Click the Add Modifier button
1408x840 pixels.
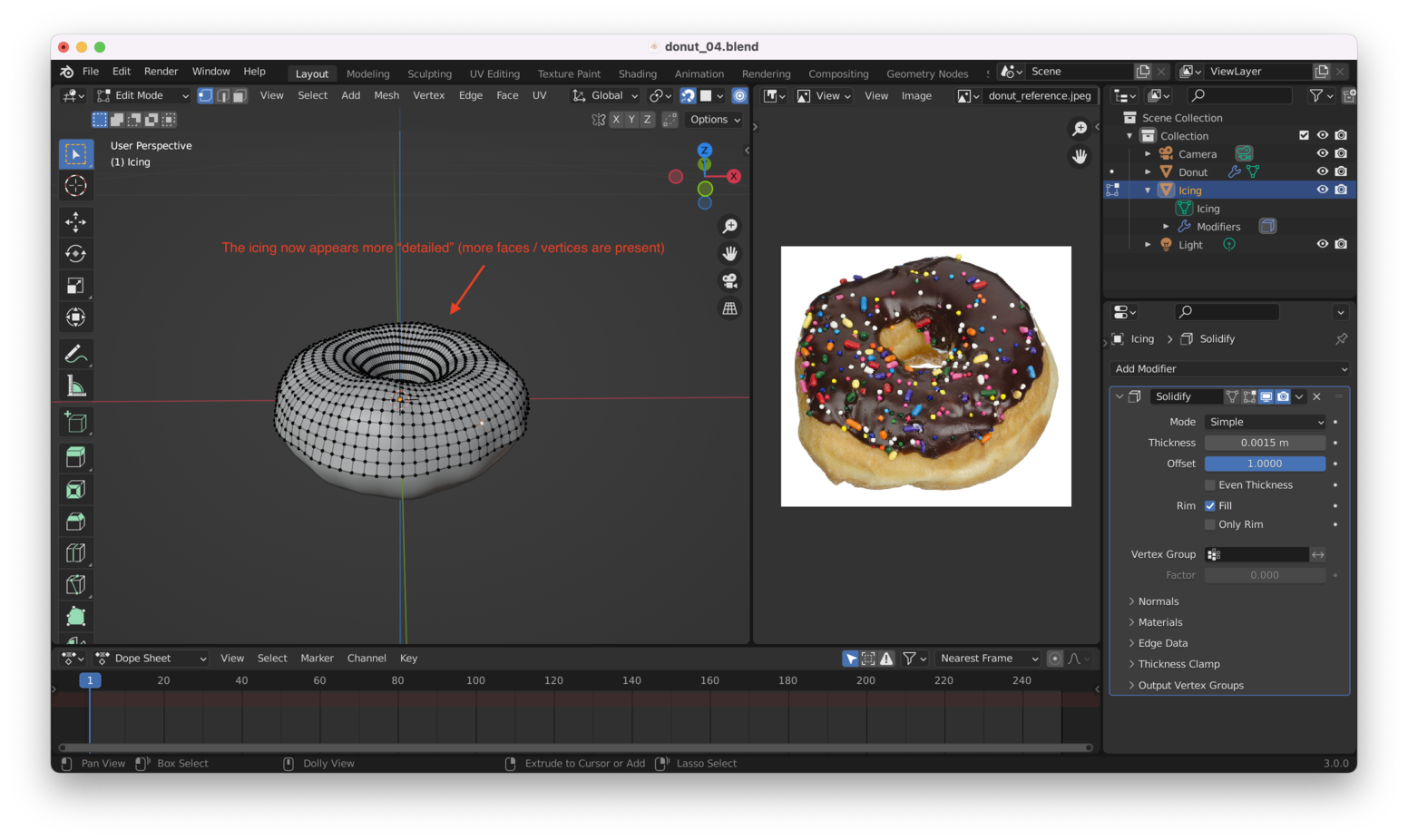point(1228,368)
